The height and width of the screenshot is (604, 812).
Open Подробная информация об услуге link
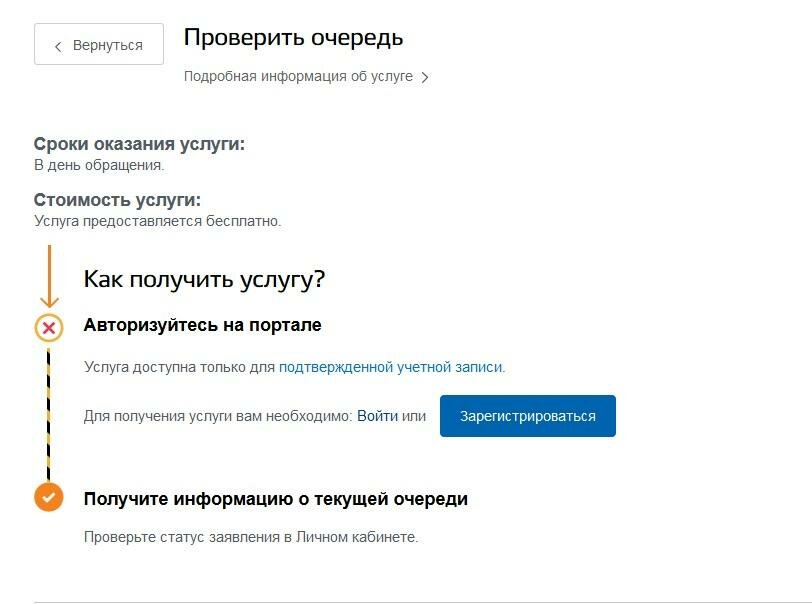(298, 76)
